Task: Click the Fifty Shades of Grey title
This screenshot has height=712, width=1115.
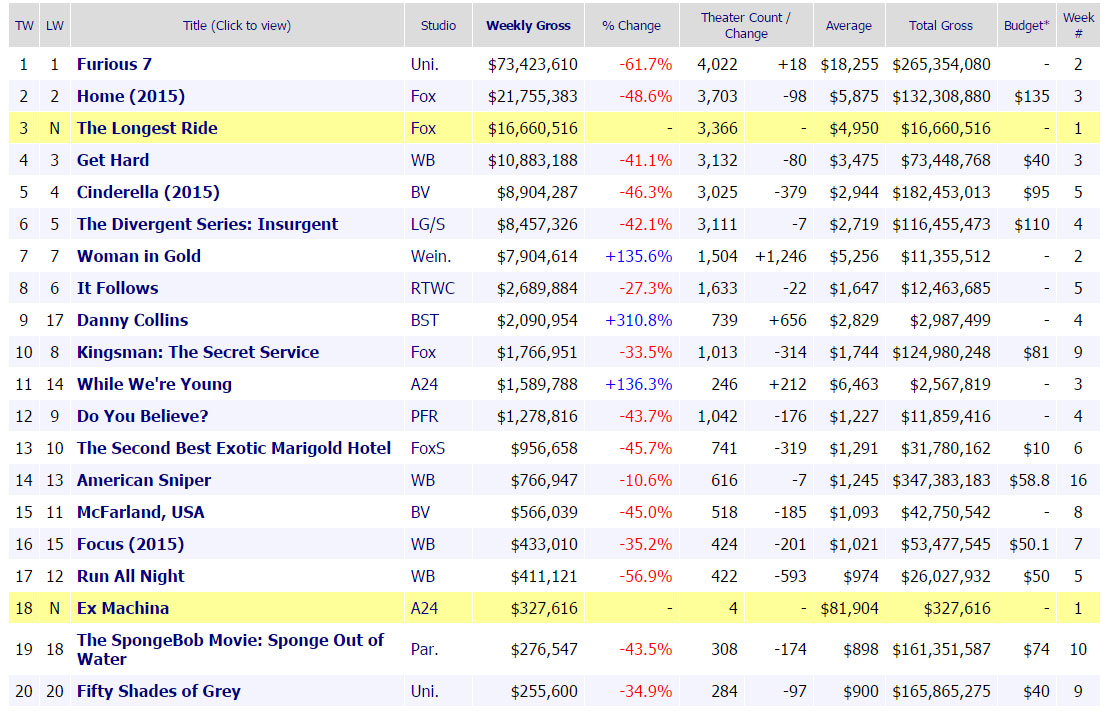Action: (x=159, y=691)
